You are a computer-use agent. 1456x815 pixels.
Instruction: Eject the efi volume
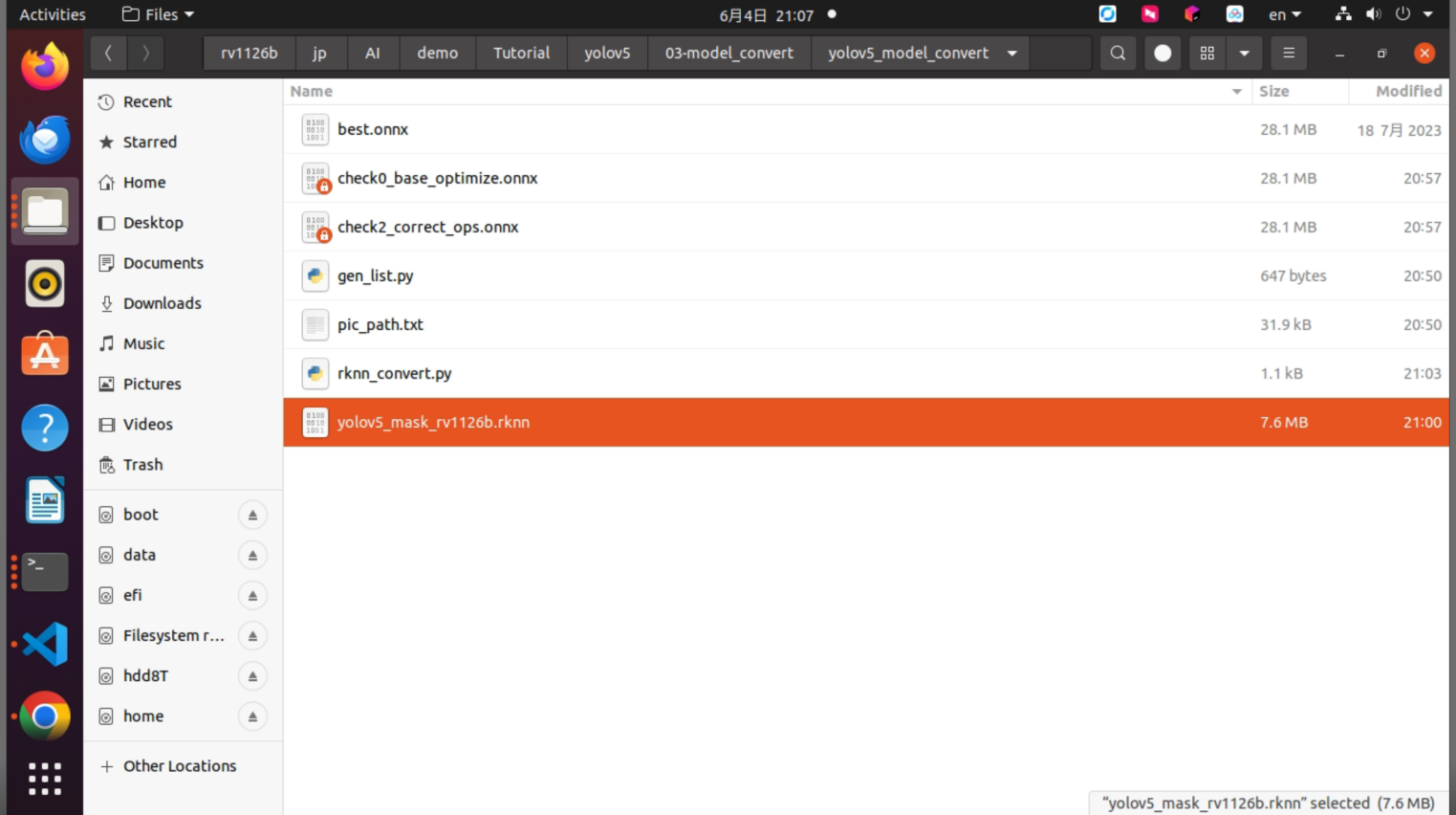click(x=252, y=595)
